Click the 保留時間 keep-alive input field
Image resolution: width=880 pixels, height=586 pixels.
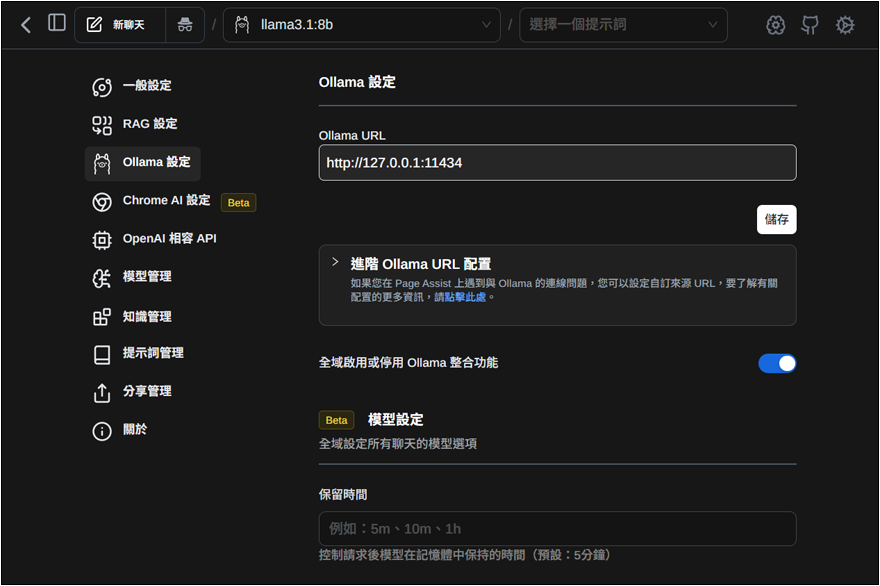(x=557, y=529)
